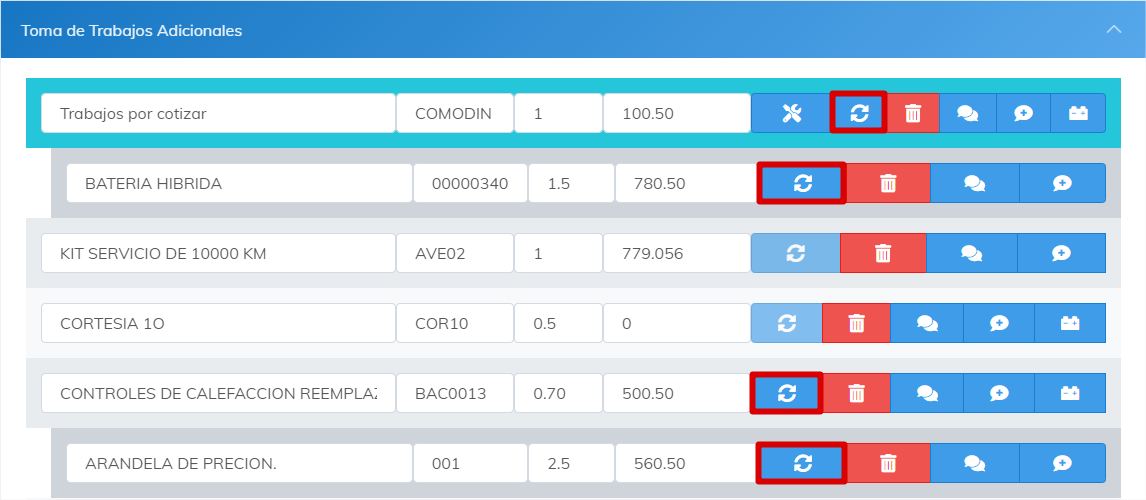
Task: Click the wrench tools icon for Trabajos por cotizar
Action: pyautogui.click(x=791, y=114)
